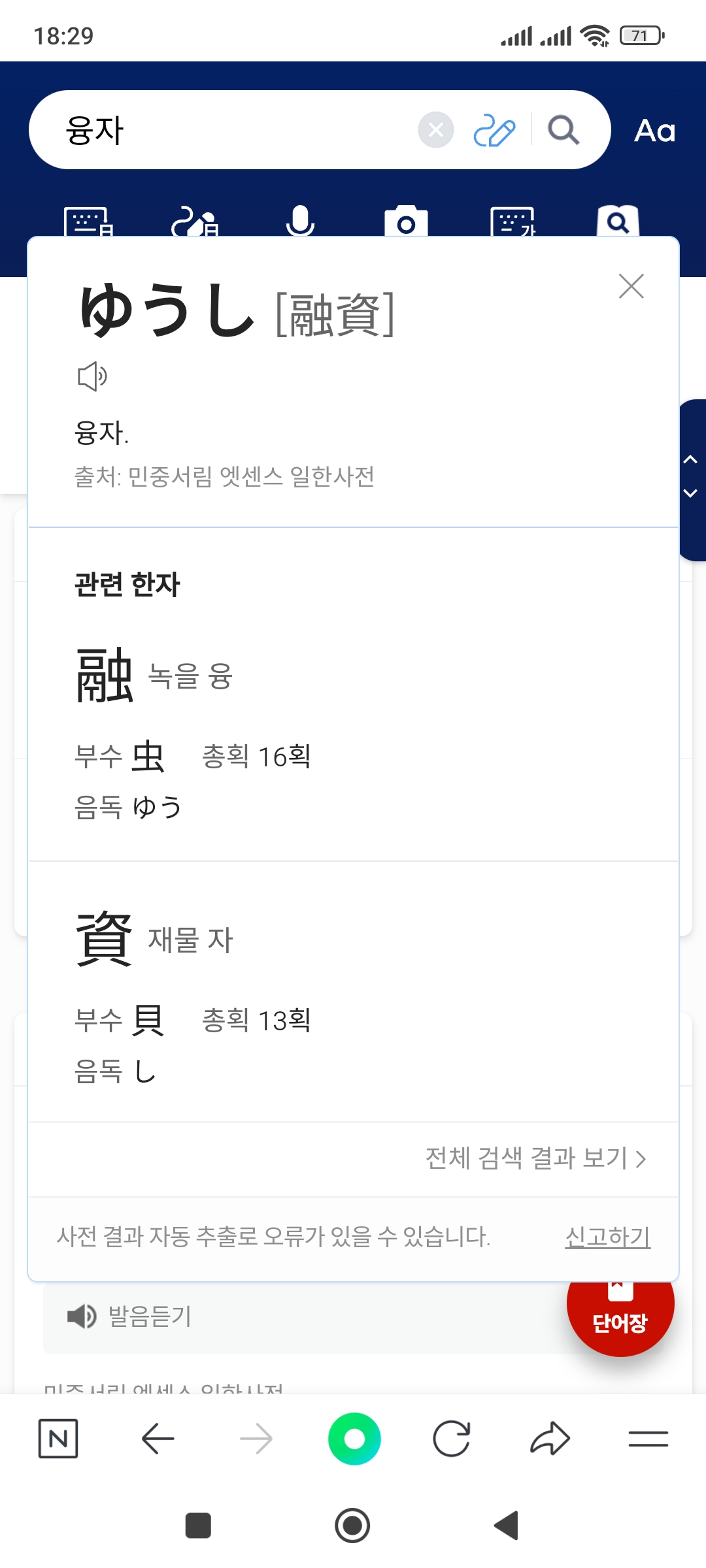Screen dimensions: 706x1568
Task: Start voice search with the microphone icon
Action: coord(300,221)
